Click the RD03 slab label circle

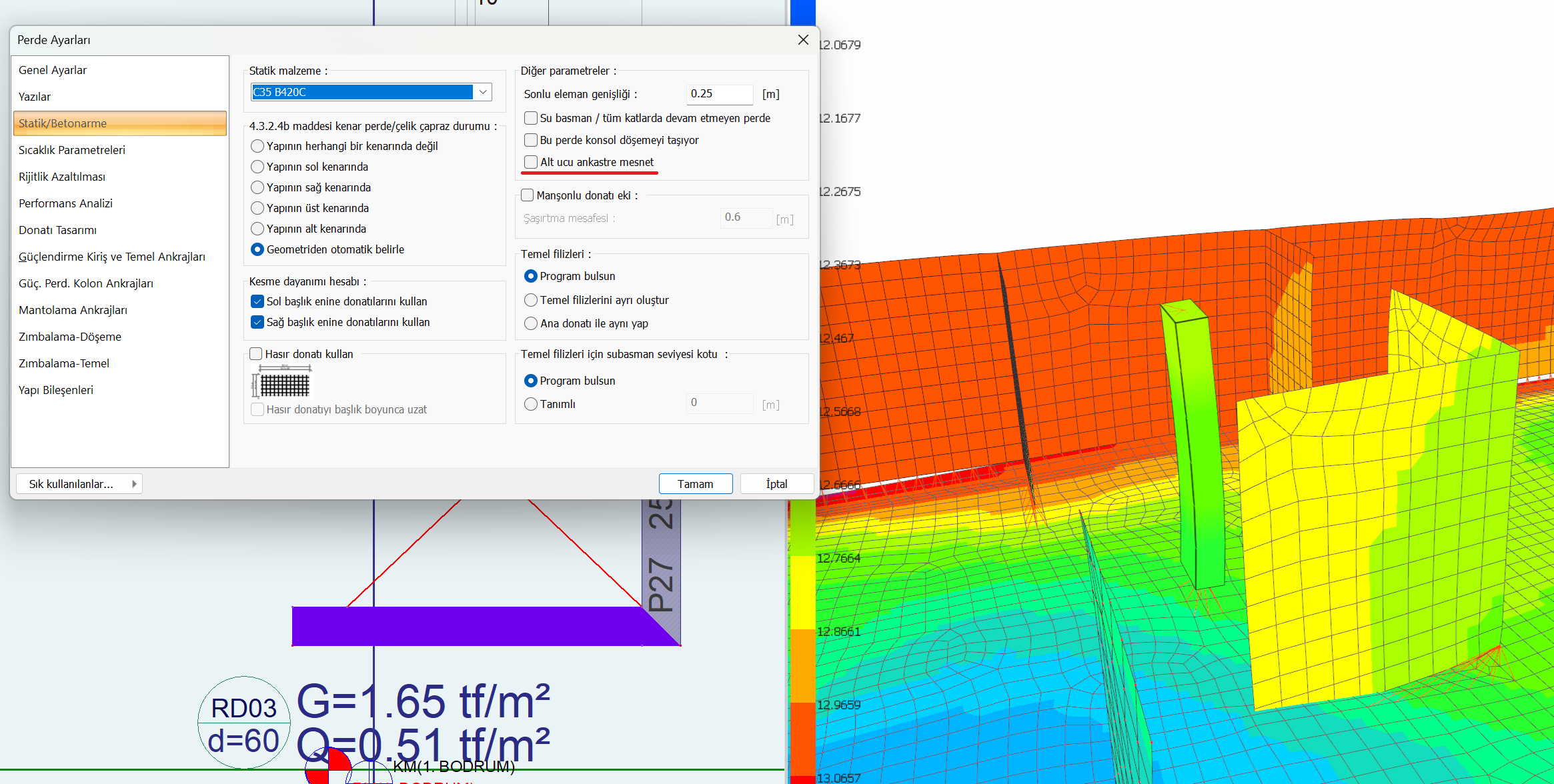pos(244,723)
